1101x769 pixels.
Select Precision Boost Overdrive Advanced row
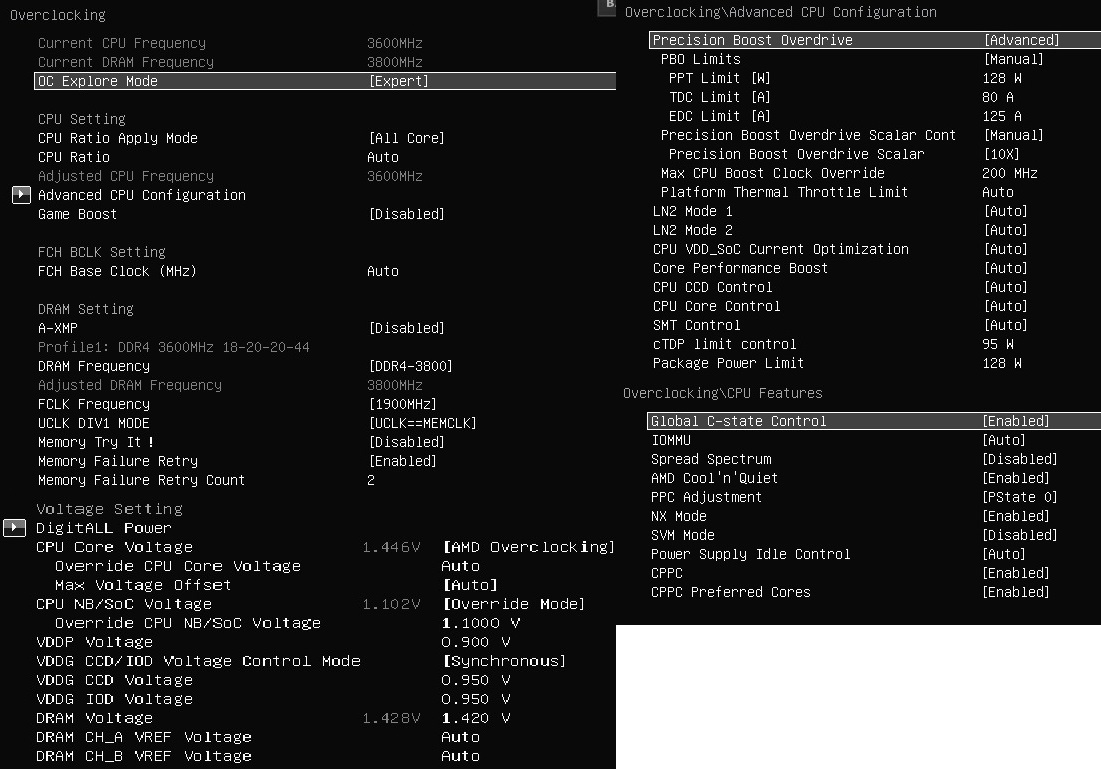pyautogui.click(x=875, y=40)
